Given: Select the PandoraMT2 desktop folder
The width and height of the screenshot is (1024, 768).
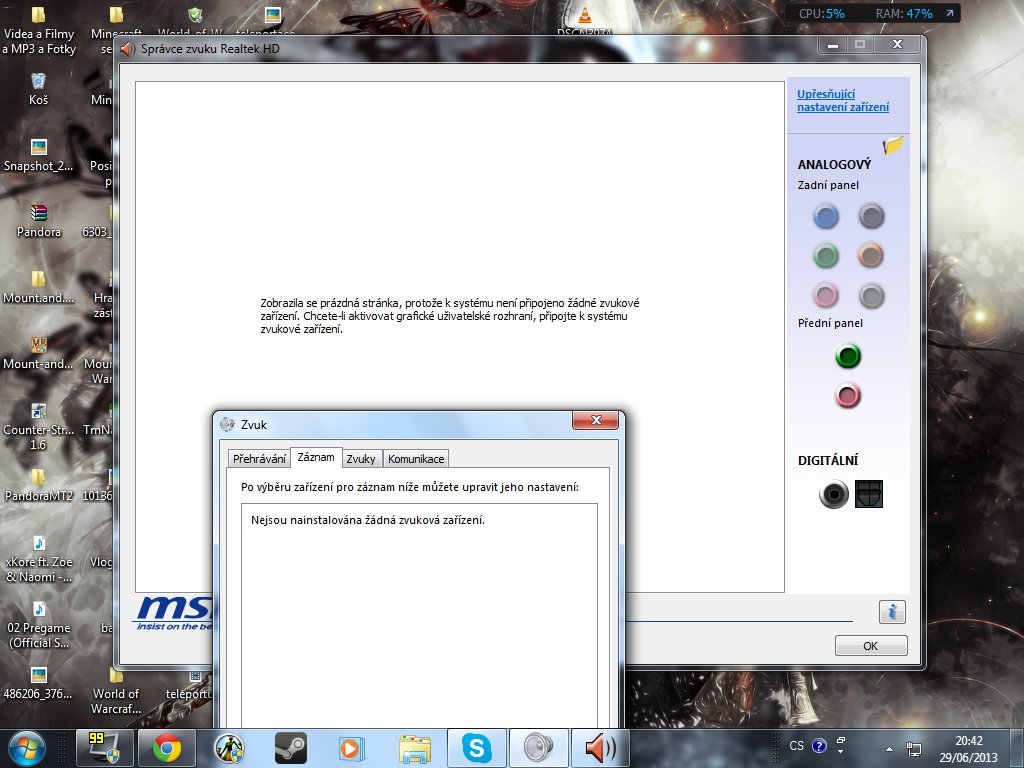Looking at the screenshot, I should [x=39, y=485].
